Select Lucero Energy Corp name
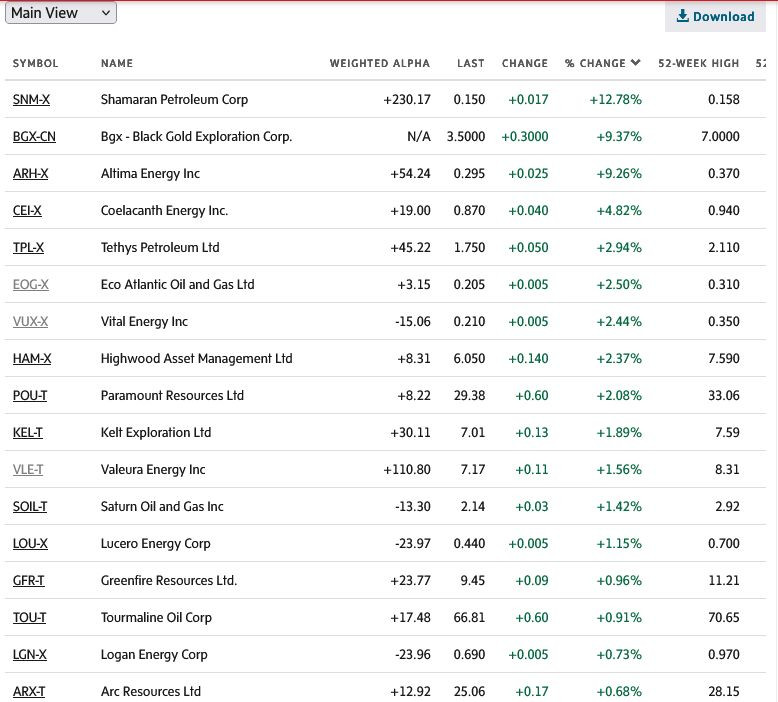This screenshot has height=702, width=778. click(156, 544)
